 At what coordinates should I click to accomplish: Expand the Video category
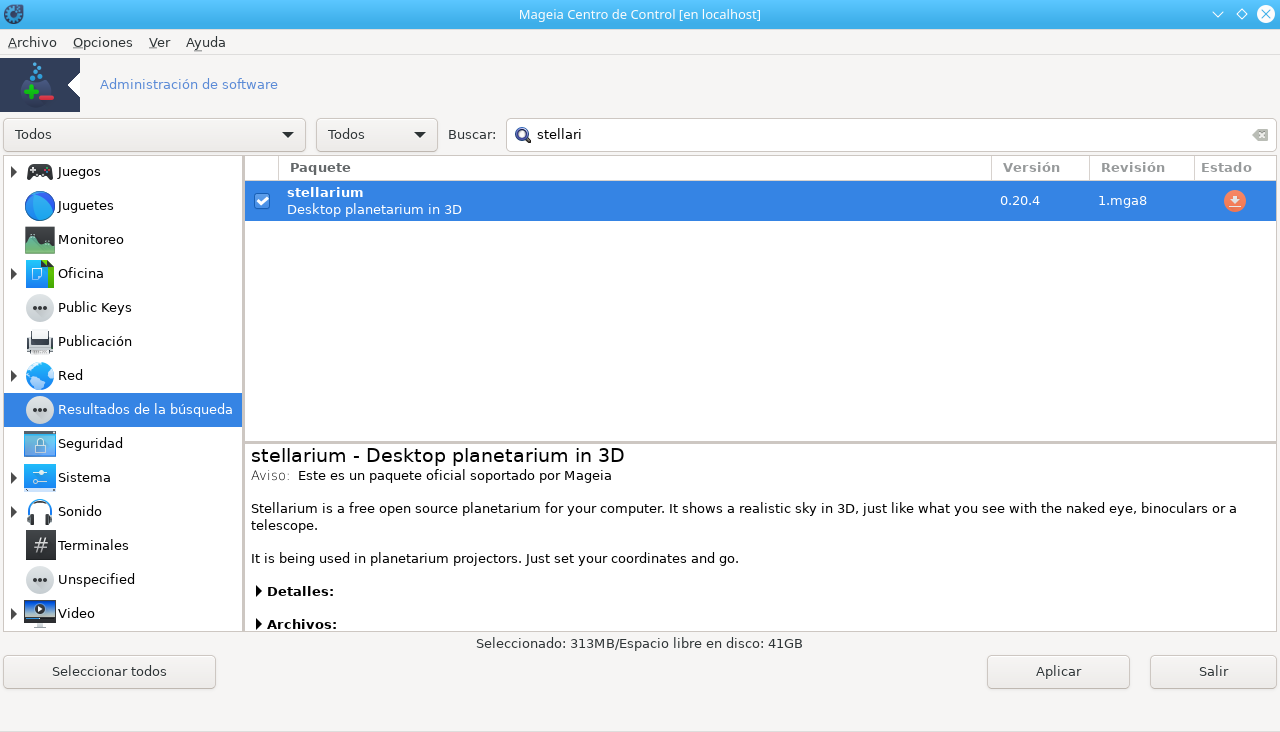tap(14, 613)
